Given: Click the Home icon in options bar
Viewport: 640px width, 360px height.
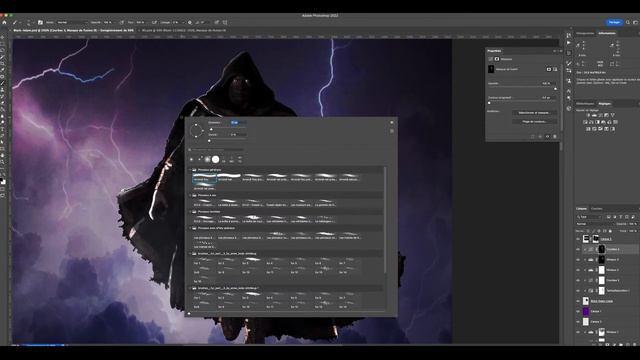Looking at the screenshot, I should coord(4,22).
